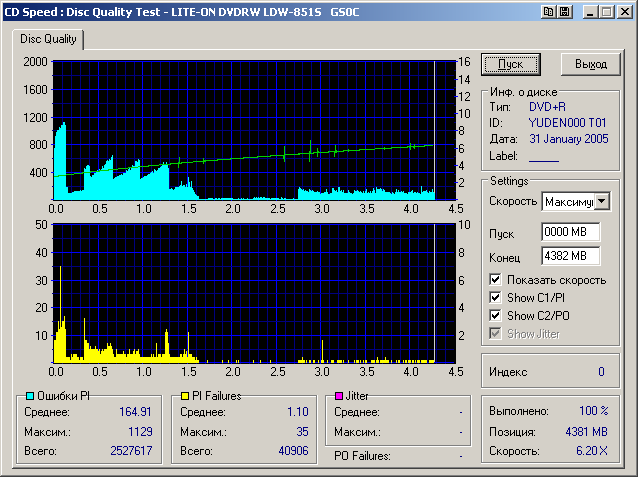Click the magenta Jitter legend square

(x=339, y=397)
